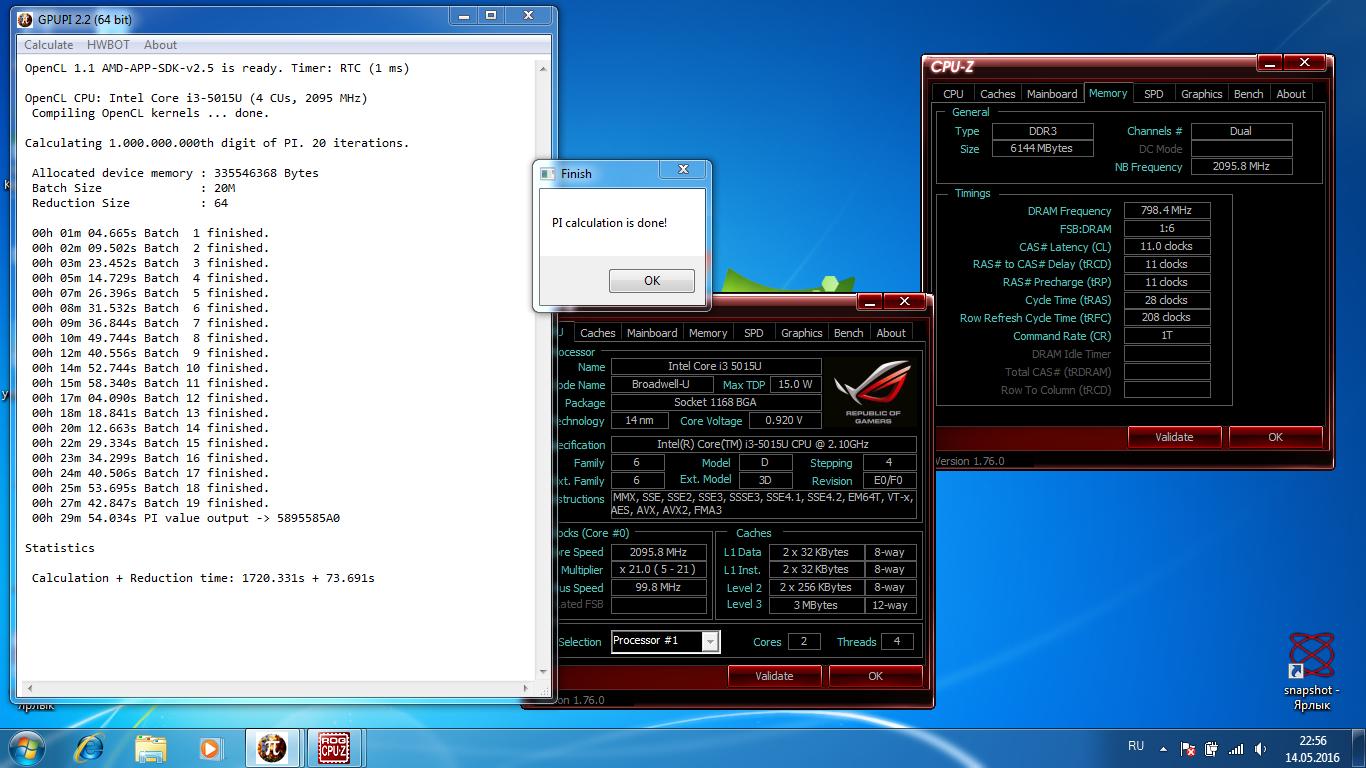Click the power plug tray icon
This screenshot has height=768, width=1366.
pyautogui.click(x=1212, y=749)
